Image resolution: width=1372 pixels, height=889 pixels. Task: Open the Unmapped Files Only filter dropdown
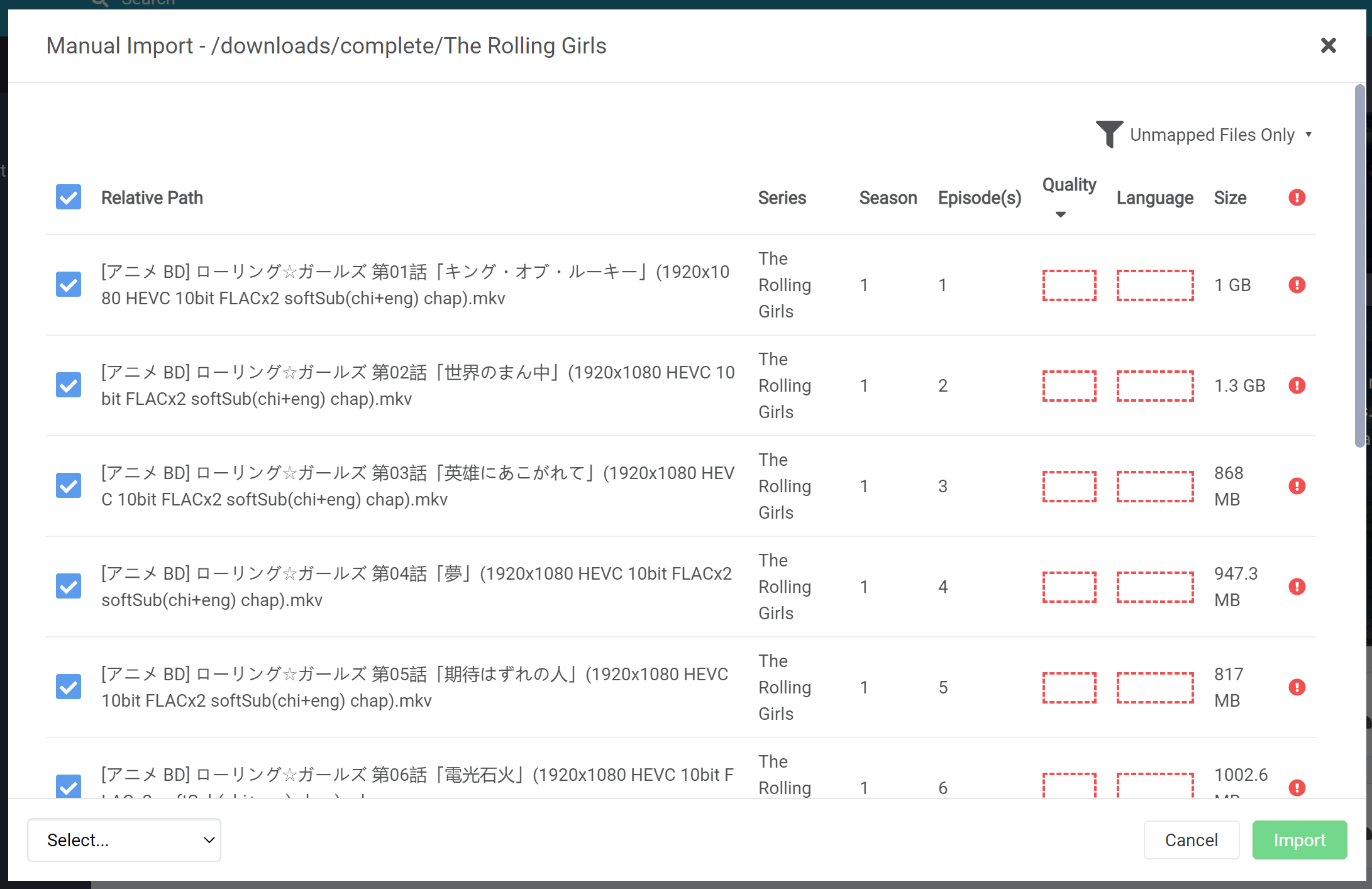[1220, 134]
